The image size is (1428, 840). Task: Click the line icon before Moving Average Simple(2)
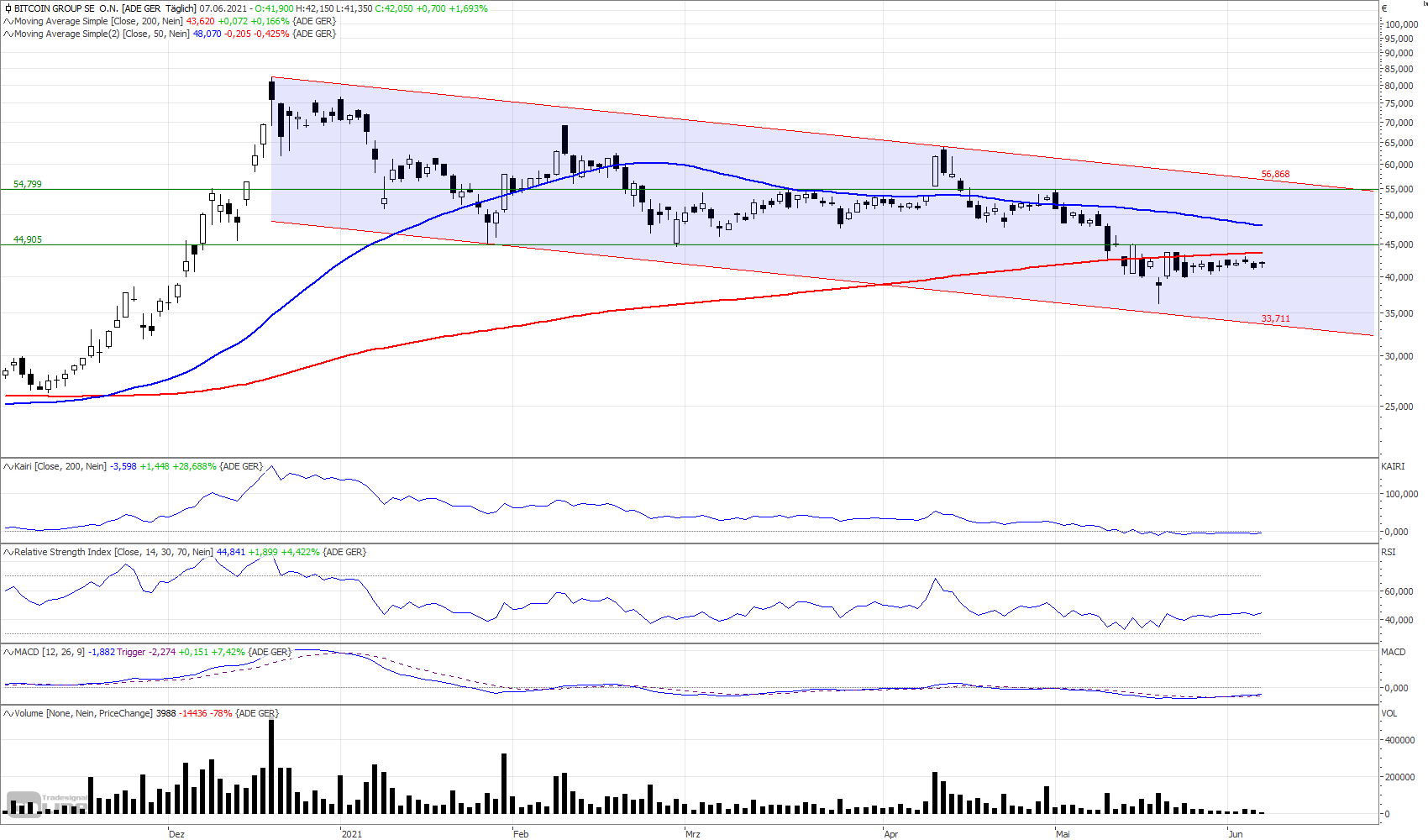point(8,34)
